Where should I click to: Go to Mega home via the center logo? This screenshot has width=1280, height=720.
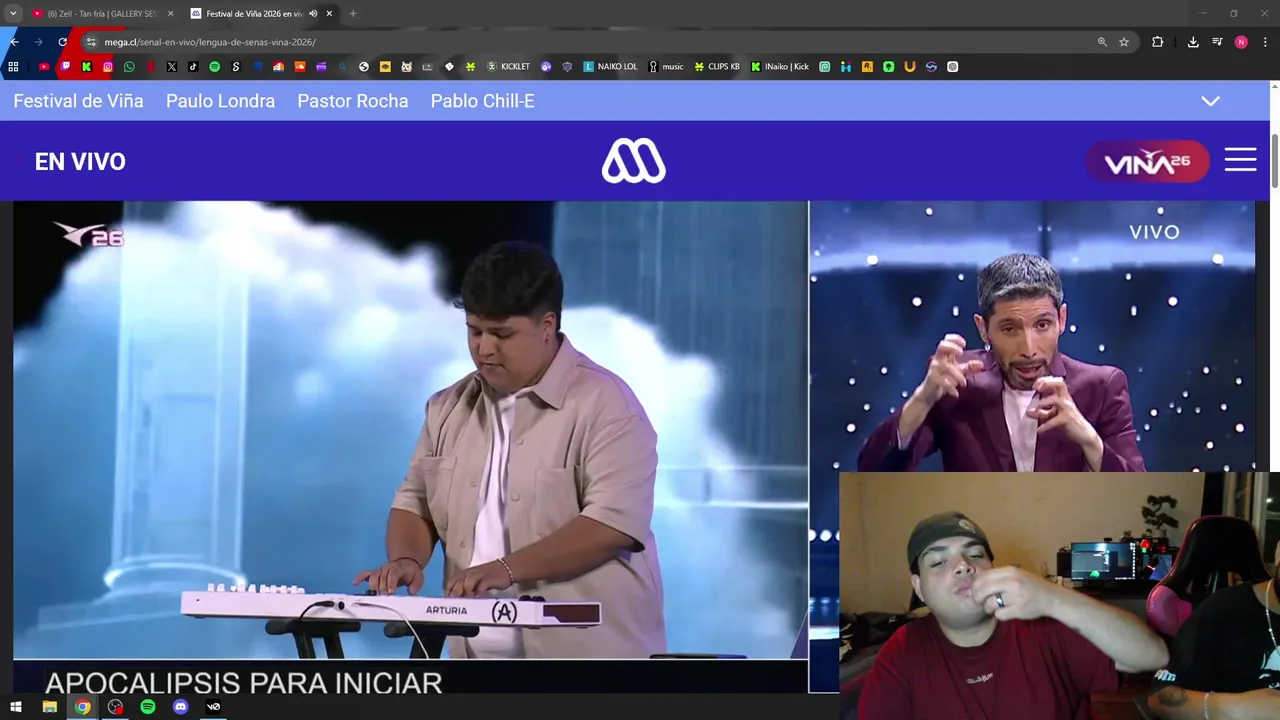tap(633, 161)
